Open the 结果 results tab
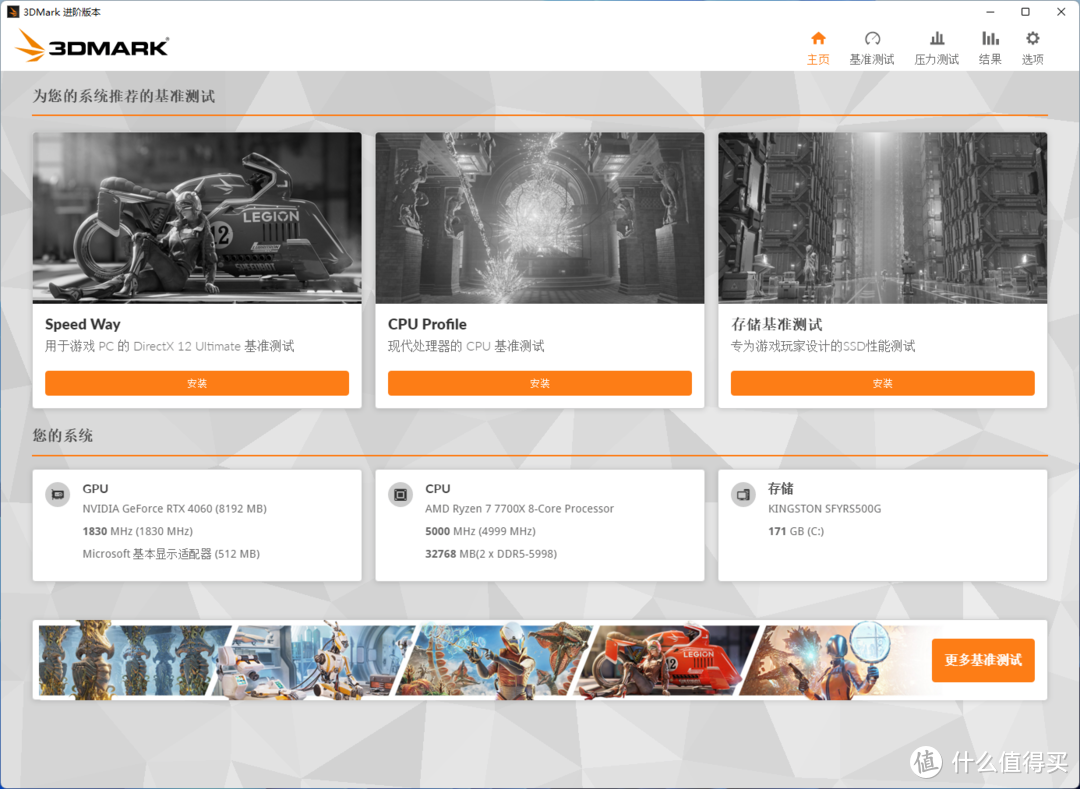 [x=990, y=48]
